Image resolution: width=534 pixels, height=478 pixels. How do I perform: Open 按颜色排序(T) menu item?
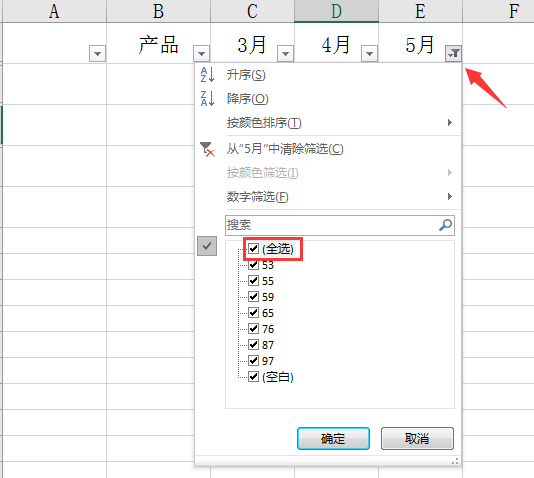click(264, 123)
